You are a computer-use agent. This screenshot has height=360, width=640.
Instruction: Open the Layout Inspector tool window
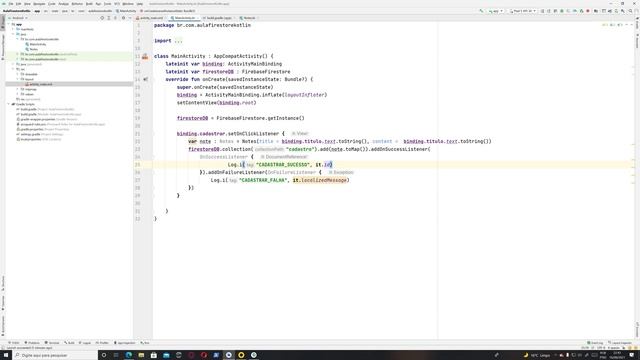point(620,343)
